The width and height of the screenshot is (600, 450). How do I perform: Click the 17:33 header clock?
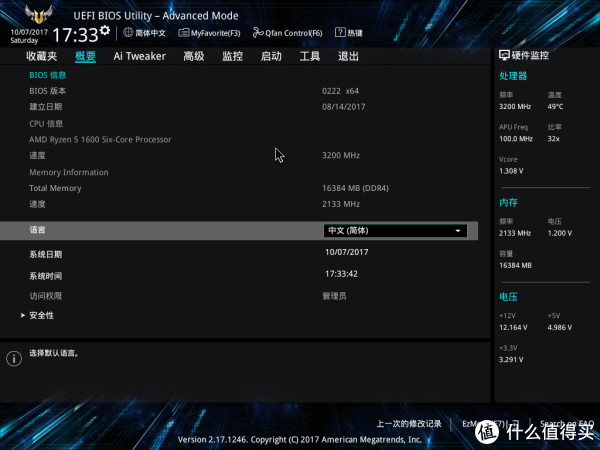coord(75,35)
